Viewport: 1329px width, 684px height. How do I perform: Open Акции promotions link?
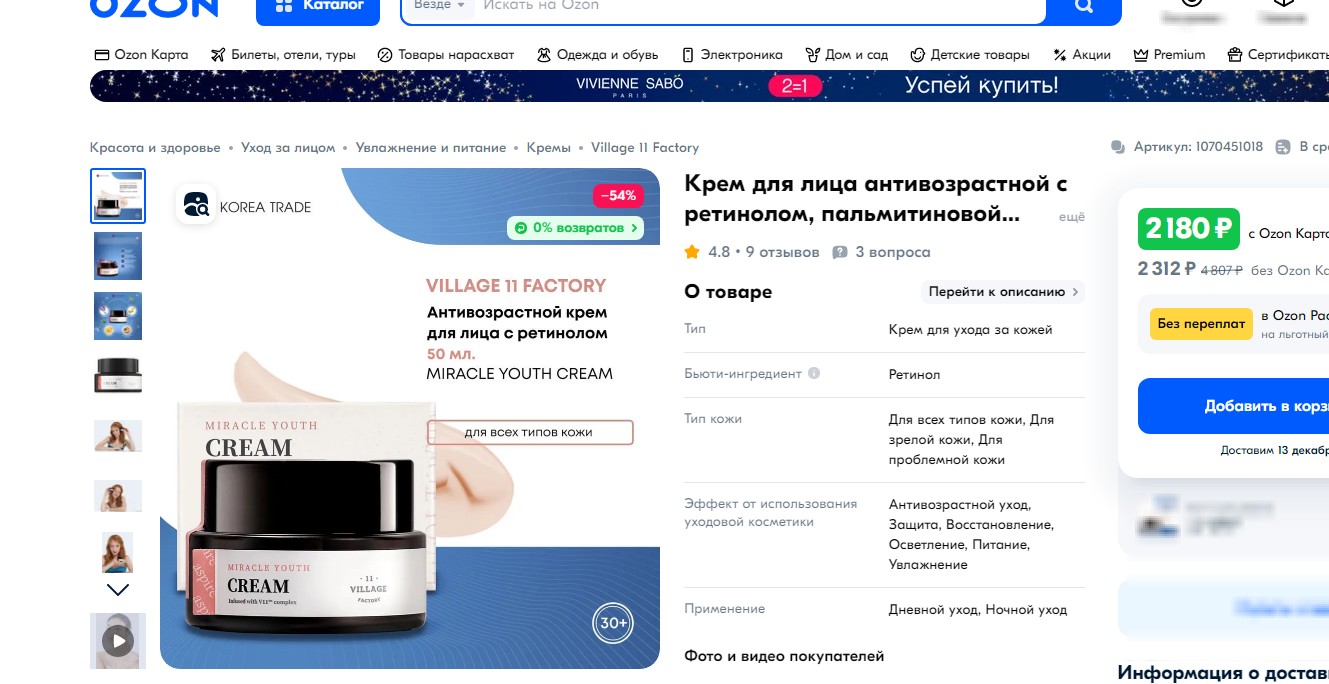[1082, 55]
